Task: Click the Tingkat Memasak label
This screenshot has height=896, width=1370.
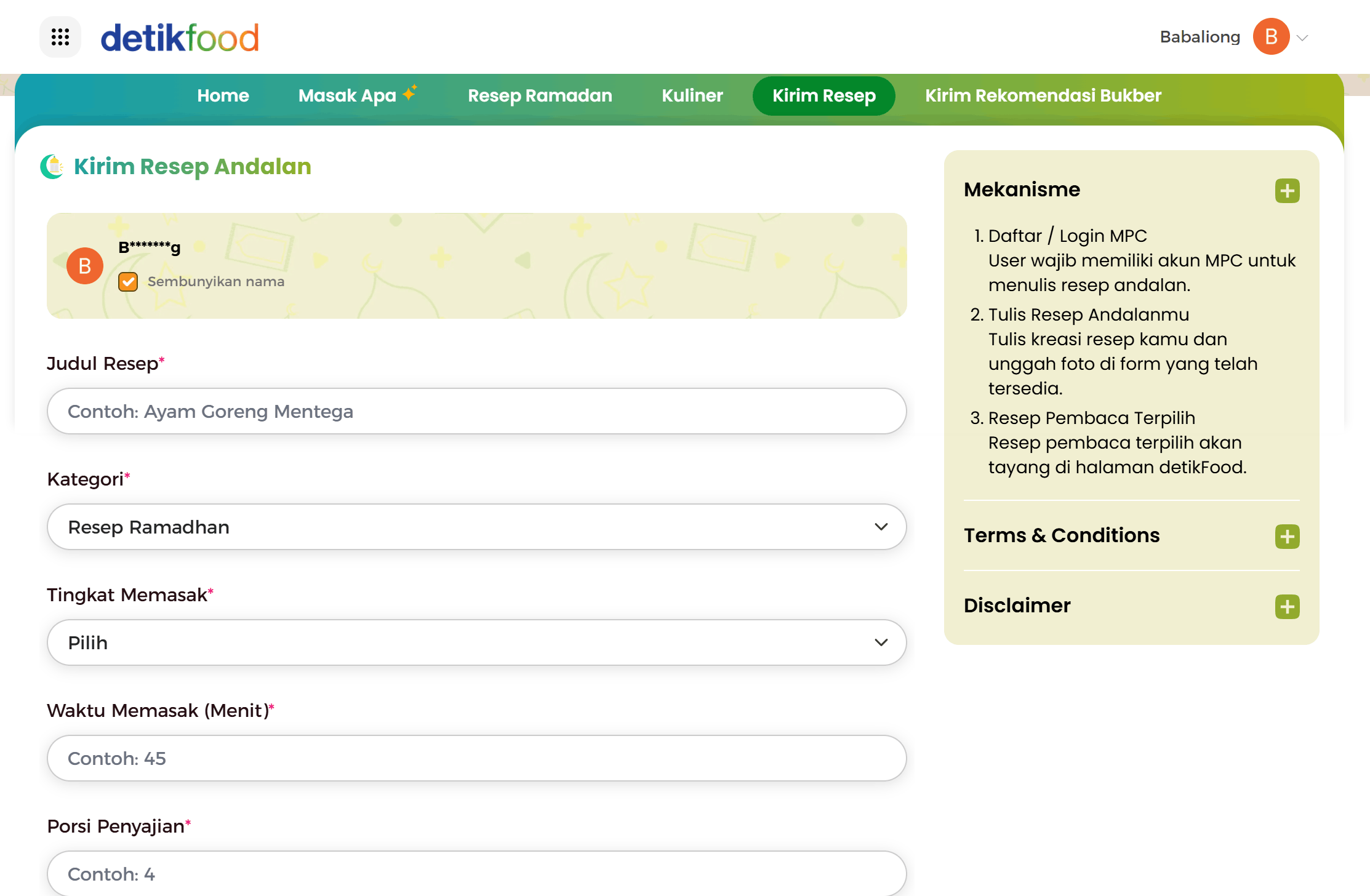Action: click(x=130, y=595)
